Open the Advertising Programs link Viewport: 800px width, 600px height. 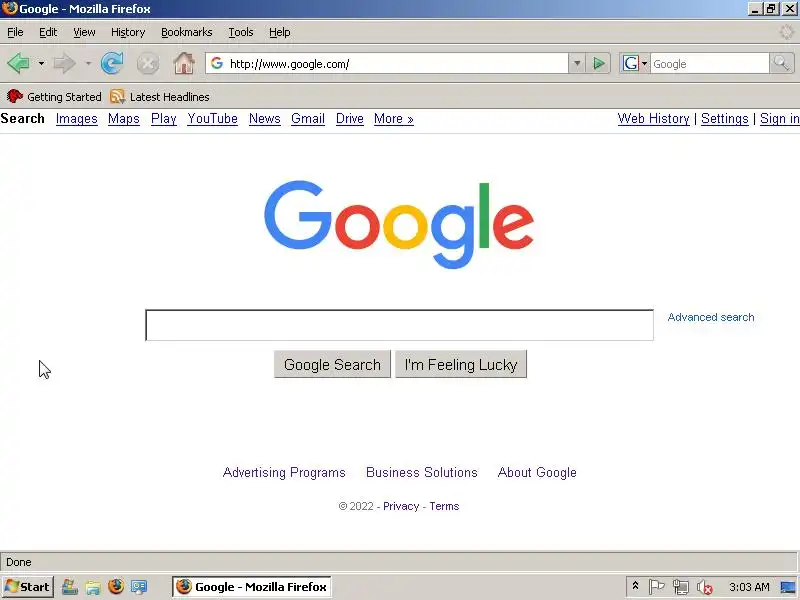(284, 472)
